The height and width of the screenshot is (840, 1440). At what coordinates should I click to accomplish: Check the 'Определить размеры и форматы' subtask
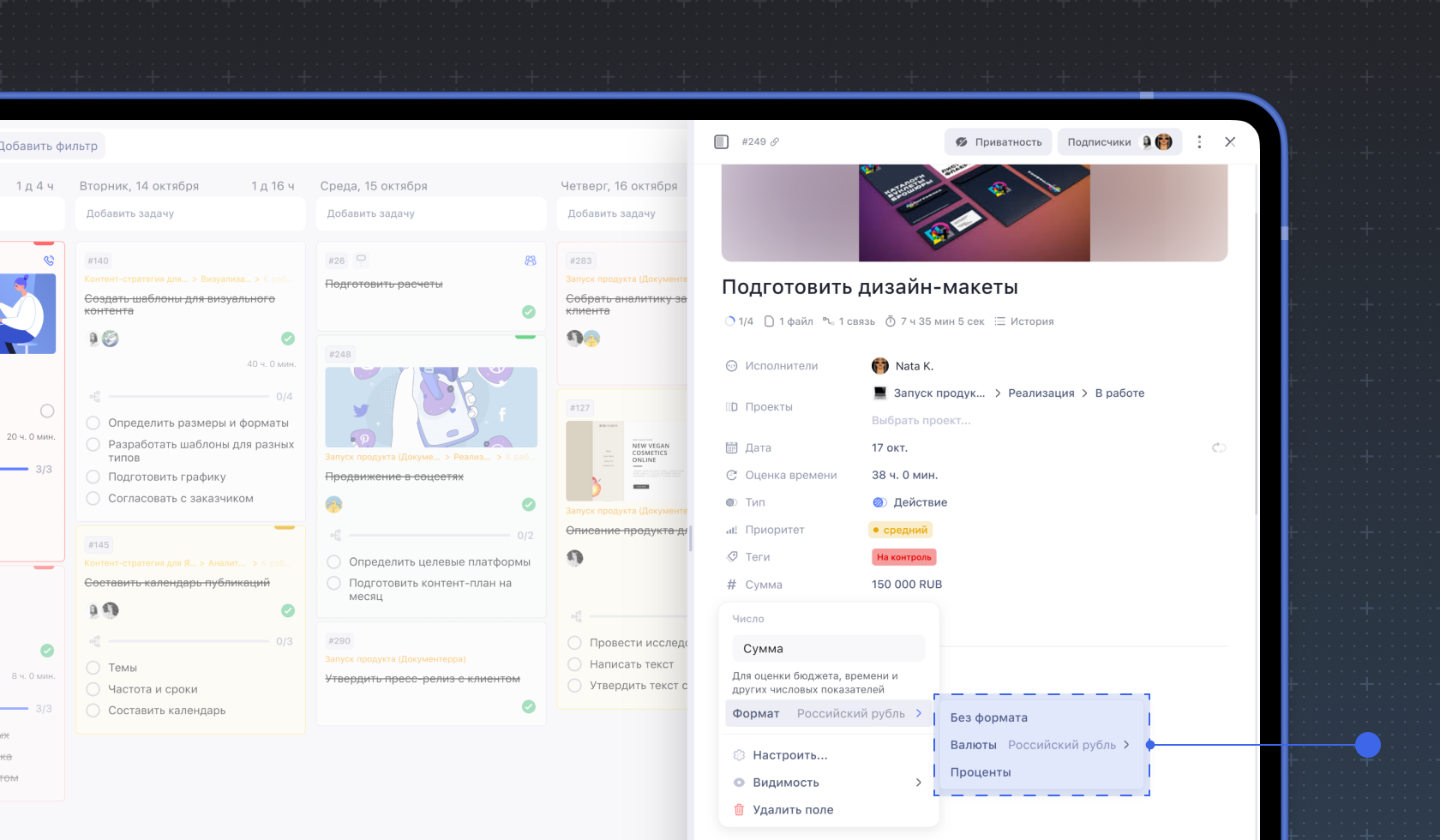(x=93, y=423)
